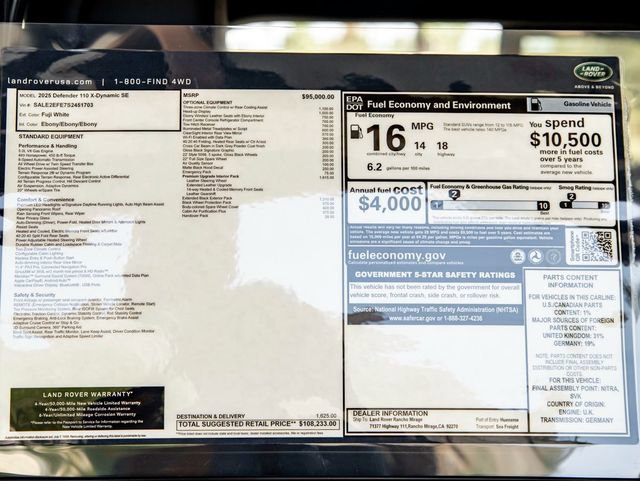Click the Gasoline Vehicle label
The width and height of the screenshot is (640, 481).
(x=587, y=104)
